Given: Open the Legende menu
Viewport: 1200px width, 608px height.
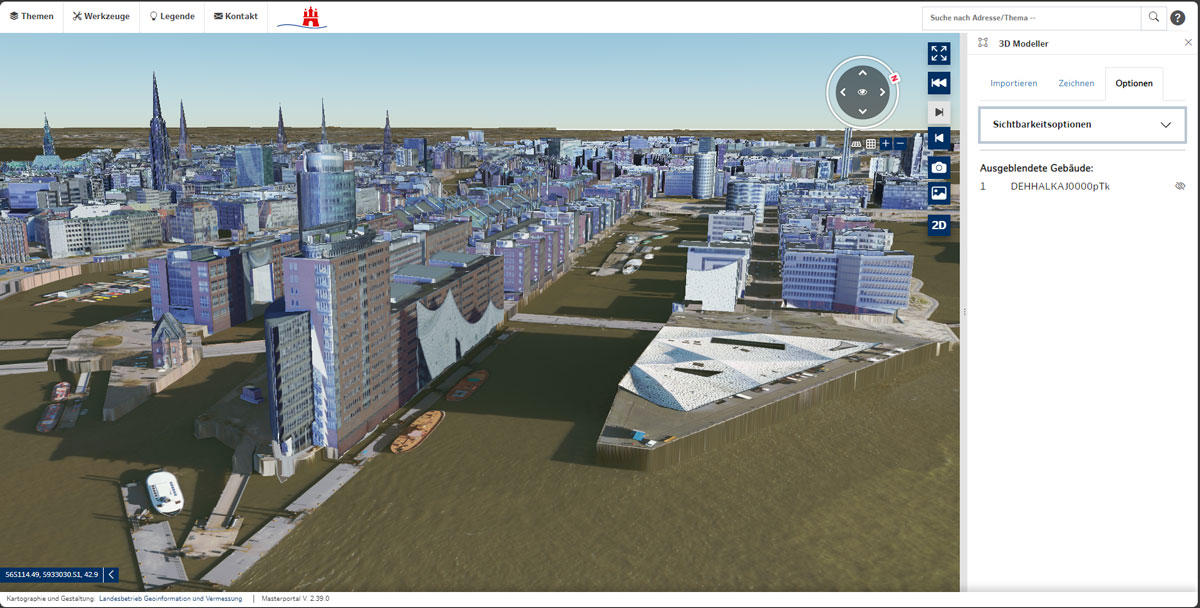Looking at the screenshot, I should [x=172, y=16].
